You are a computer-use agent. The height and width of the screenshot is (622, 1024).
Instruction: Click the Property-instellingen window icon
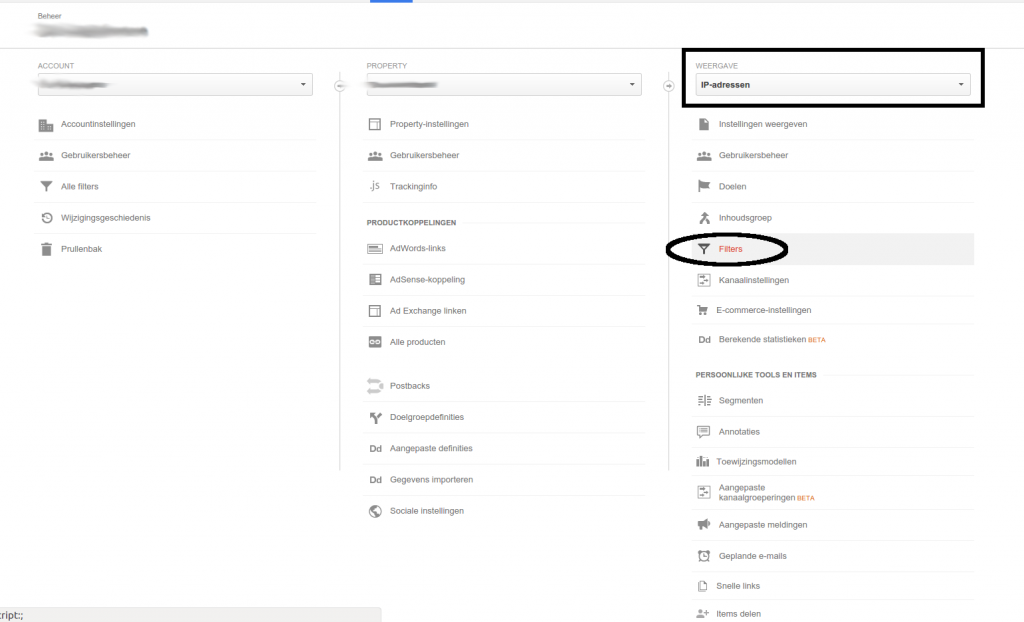tap(375, 124)
